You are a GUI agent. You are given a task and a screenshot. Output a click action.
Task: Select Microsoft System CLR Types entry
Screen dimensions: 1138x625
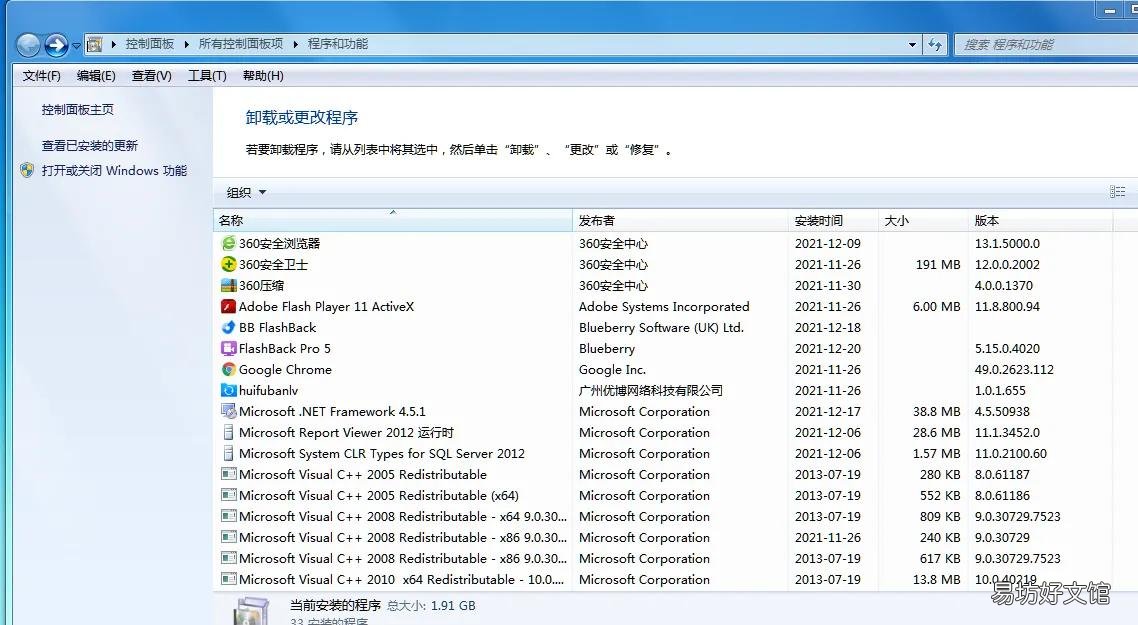pyautogui.click(x=382, y=454)
